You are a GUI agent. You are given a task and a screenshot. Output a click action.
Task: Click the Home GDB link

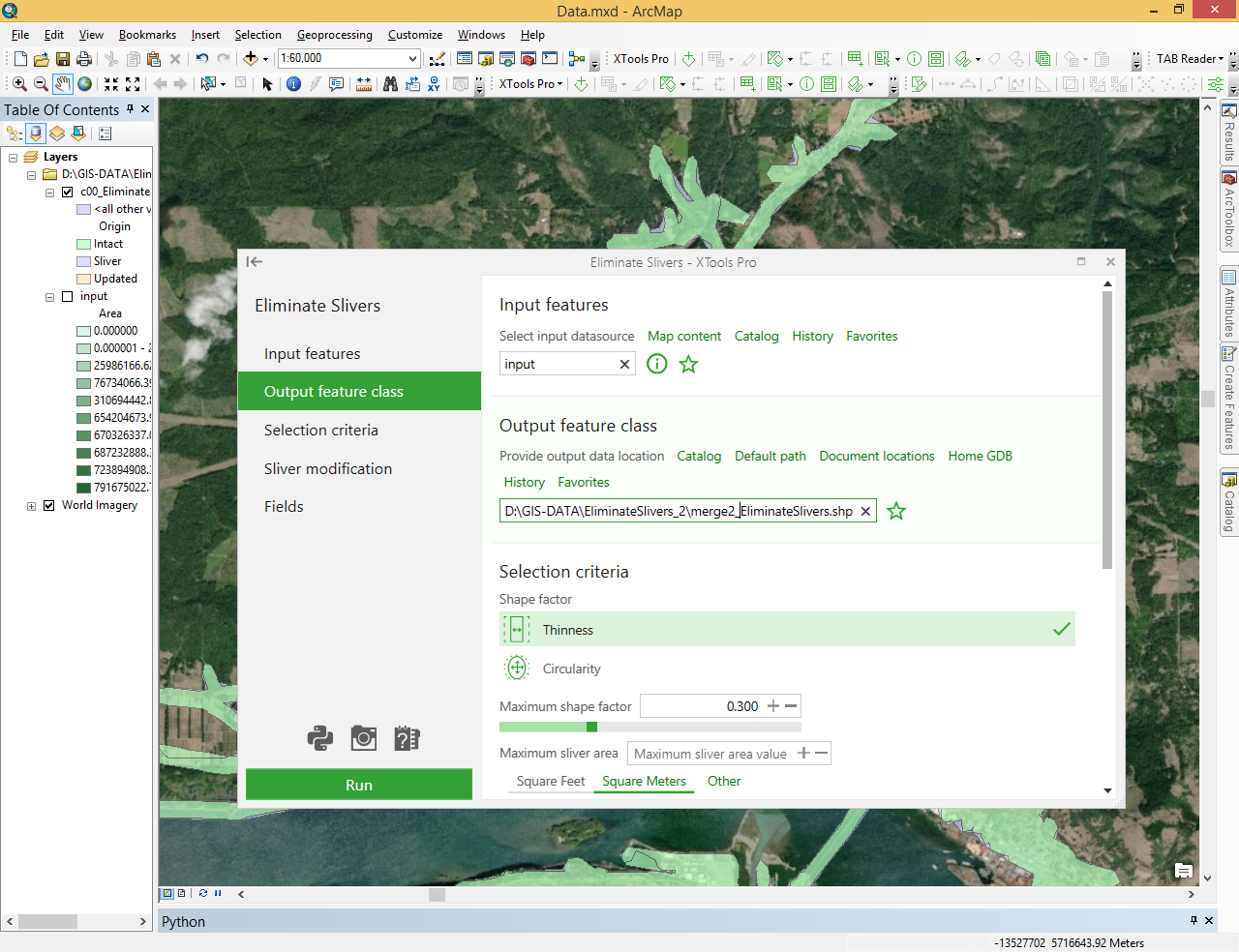pyautogui.click(x=980, y=456)
